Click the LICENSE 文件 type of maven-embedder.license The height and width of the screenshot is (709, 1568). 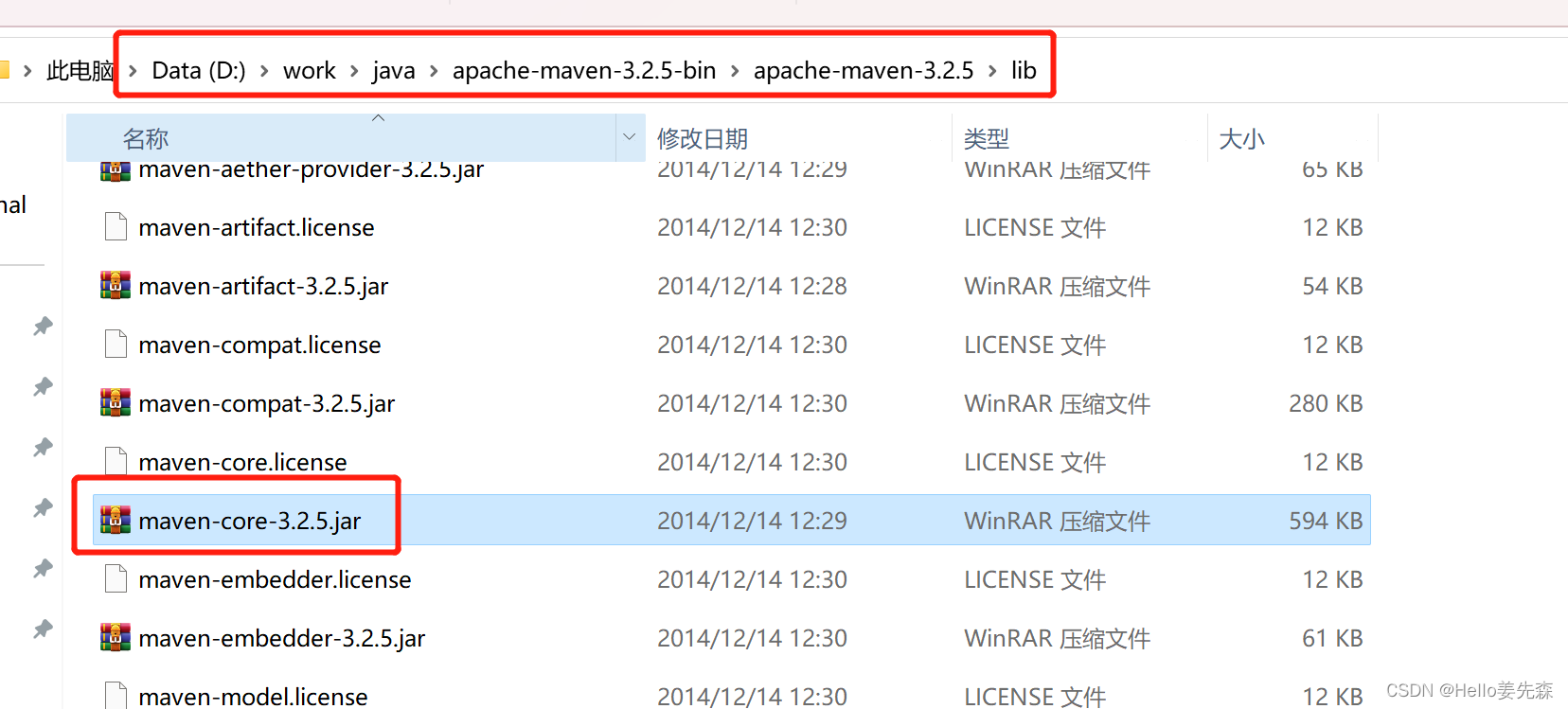pyautogui.click(x=1035, y=579)
